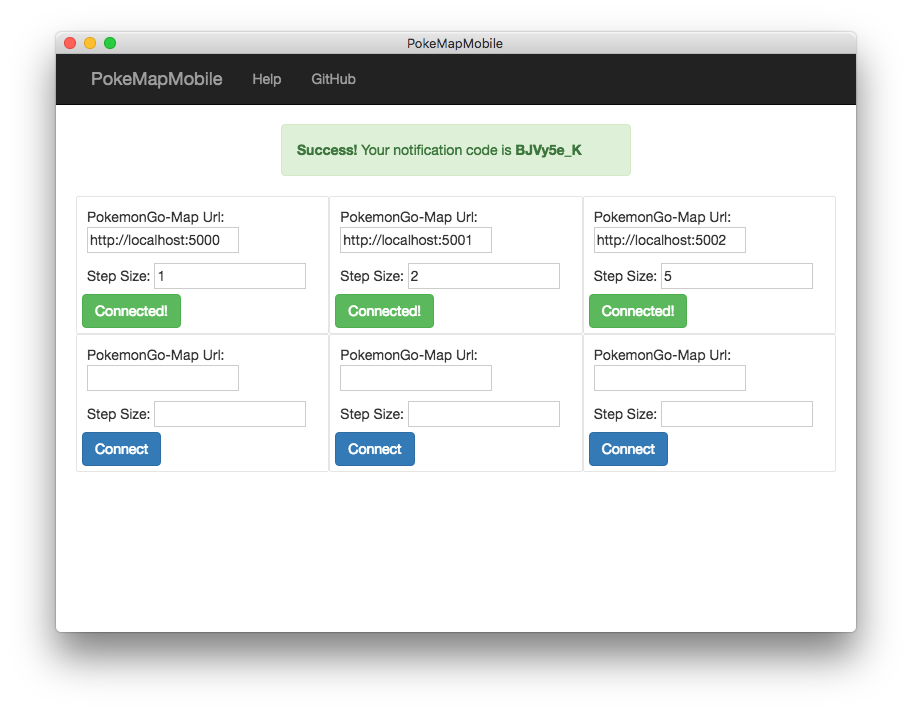Focus empty Map Url field, bottom-left card

163,378
